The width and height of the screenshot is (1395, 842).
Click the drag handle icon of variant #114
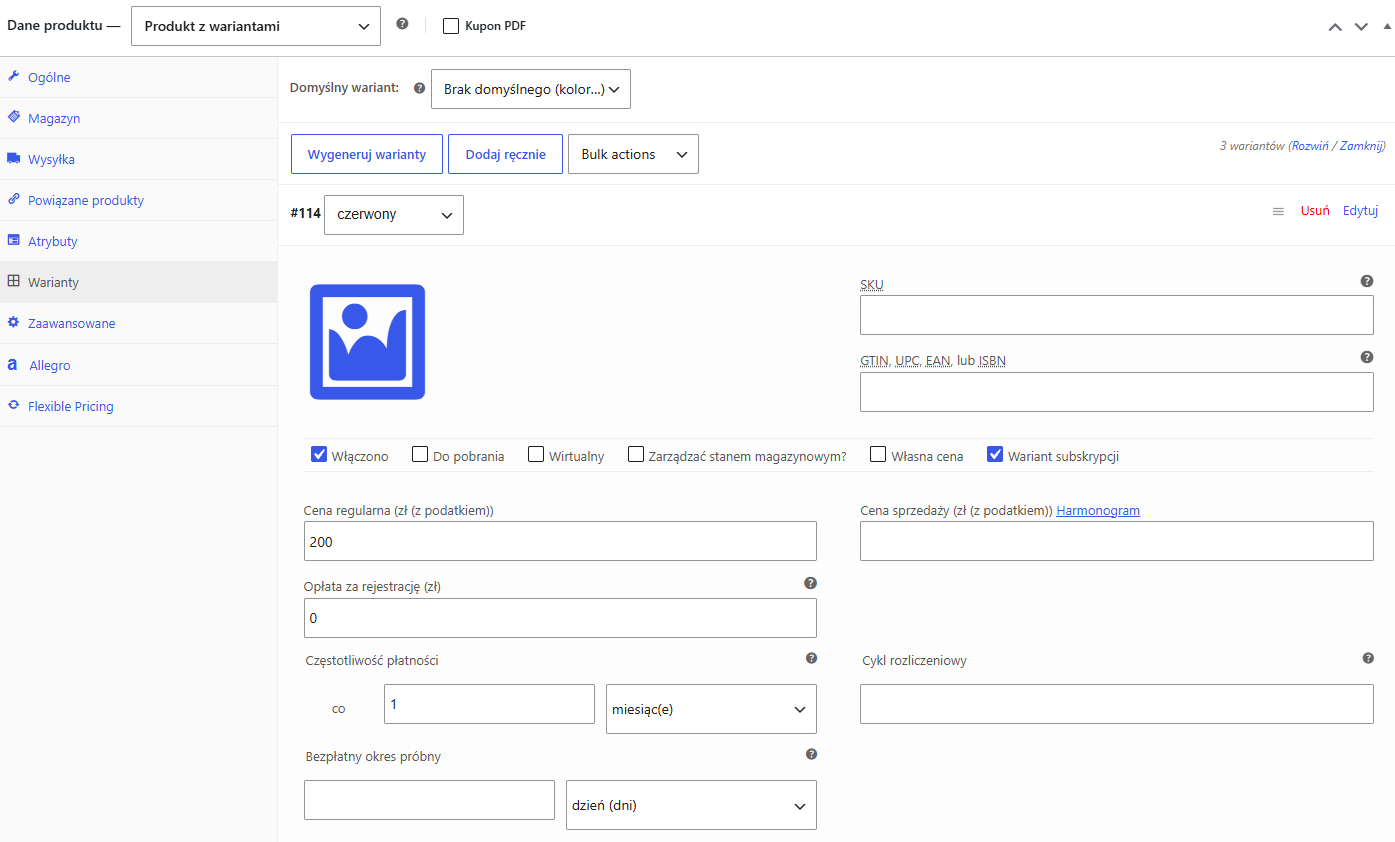pyautogui.click(x=1278, y=211)
